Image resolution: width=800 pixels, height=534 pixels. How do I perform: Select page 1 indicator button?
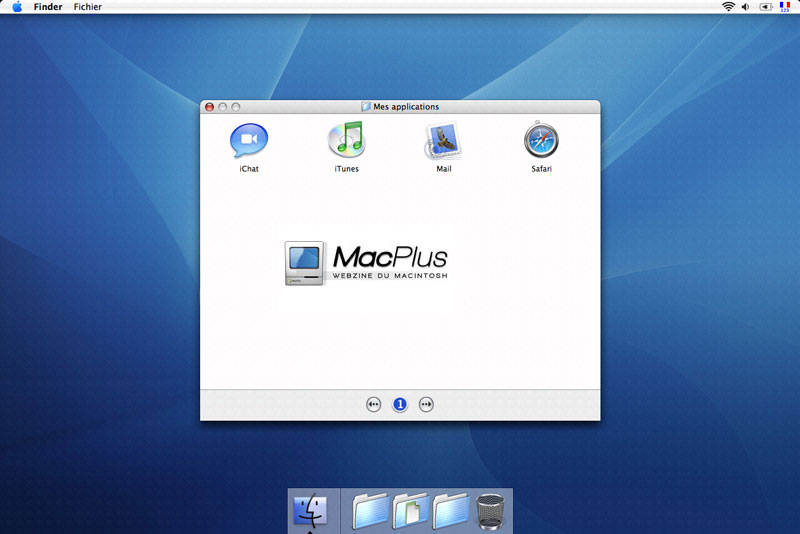[400, 404]
